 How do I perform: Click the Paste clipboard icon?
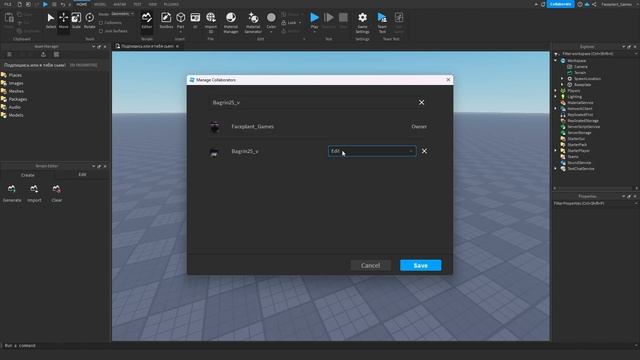pos(9,18)
